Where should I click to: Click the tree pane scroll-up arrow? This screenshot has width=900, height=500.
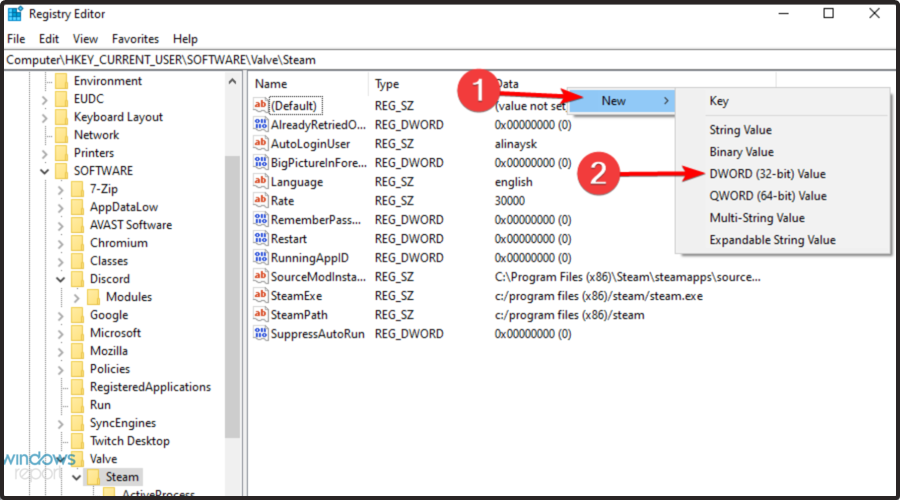[232, 82]
